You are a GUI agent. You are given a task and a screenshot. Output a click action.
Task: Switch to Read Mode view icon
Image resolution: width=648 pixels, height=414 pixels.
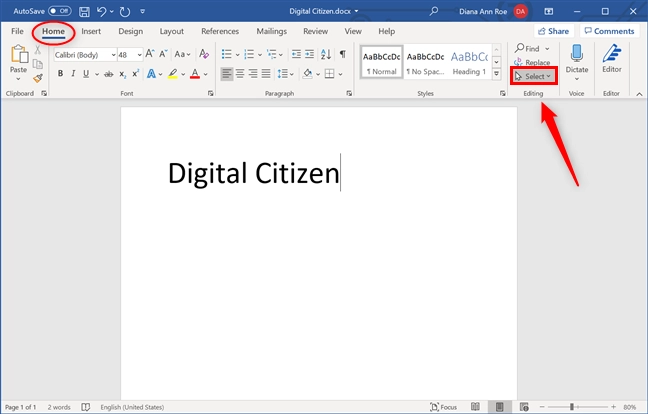[475, 407]
